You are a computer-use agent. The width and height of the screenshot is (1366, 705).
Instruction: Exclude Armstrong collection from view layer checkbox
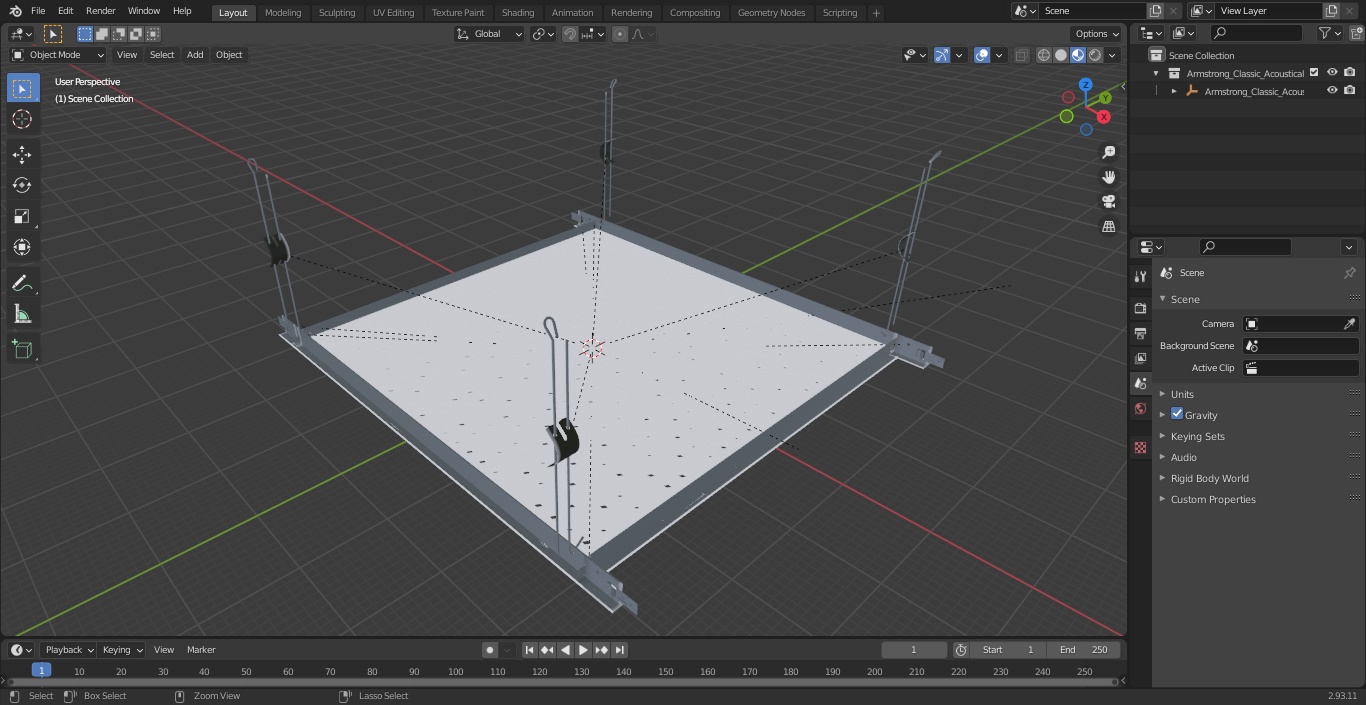pyautogui.click(x=1314, y=73)
